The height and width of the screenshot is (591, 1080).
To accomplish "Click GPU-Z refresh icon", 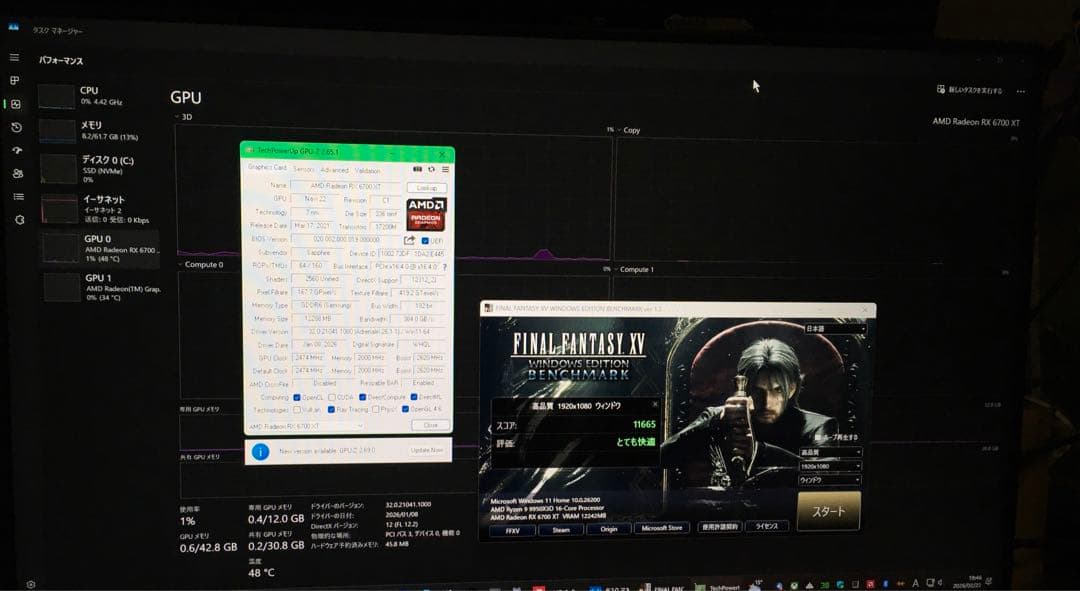I will (x=431, y=169).
